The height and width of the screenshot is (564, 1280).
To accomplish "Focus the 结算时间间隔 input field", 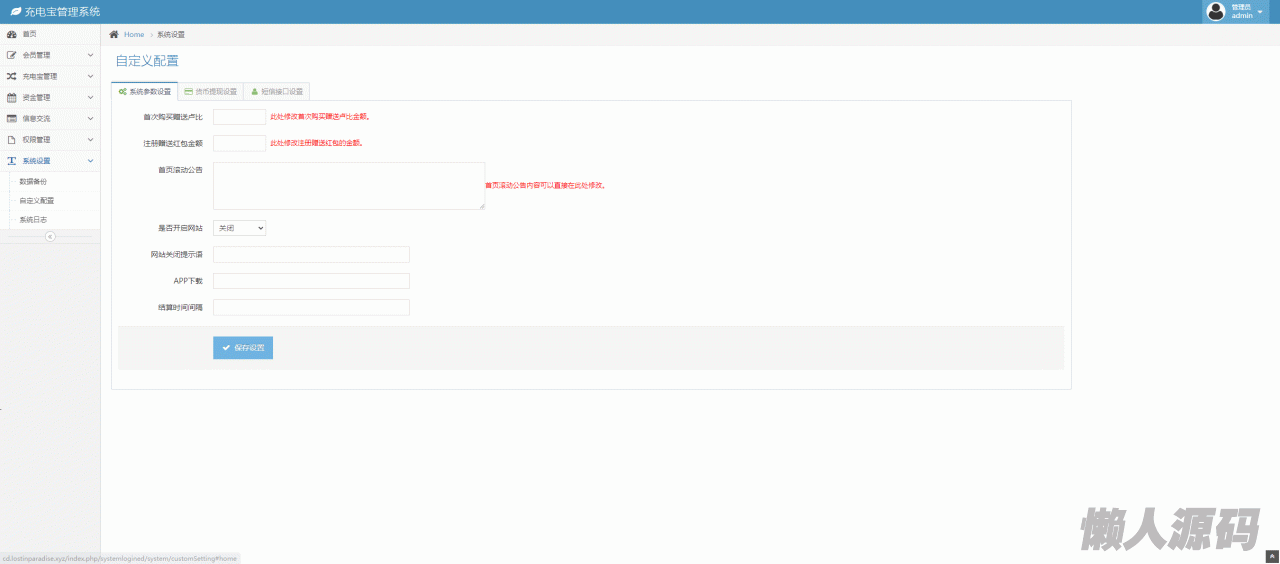I will [312, 307].
